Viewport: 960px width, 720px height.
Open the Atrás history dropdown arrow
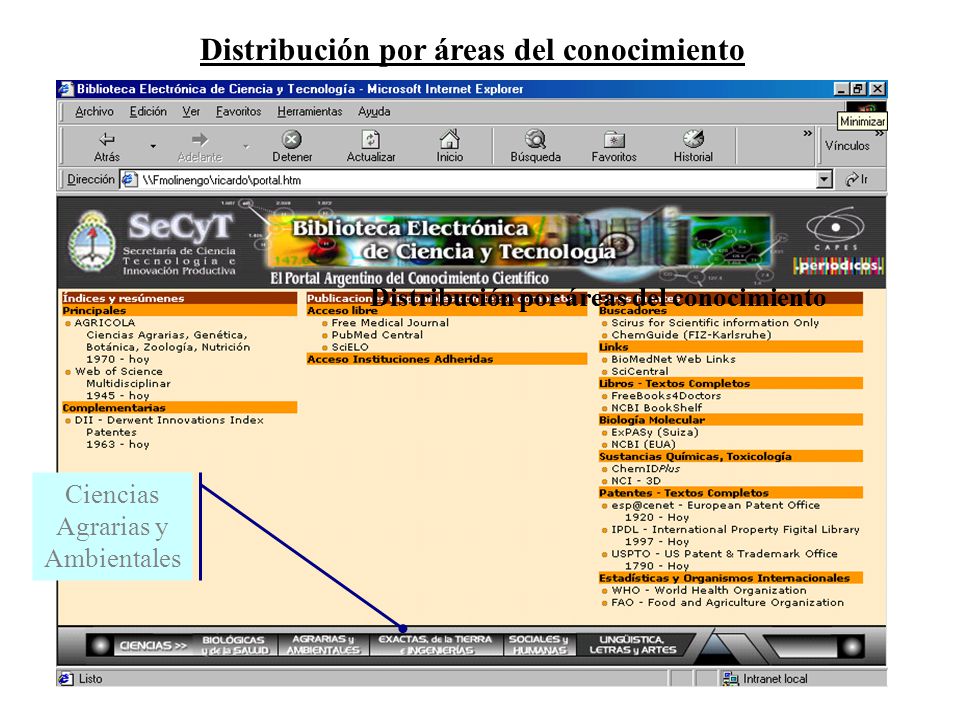pos(153,146)
